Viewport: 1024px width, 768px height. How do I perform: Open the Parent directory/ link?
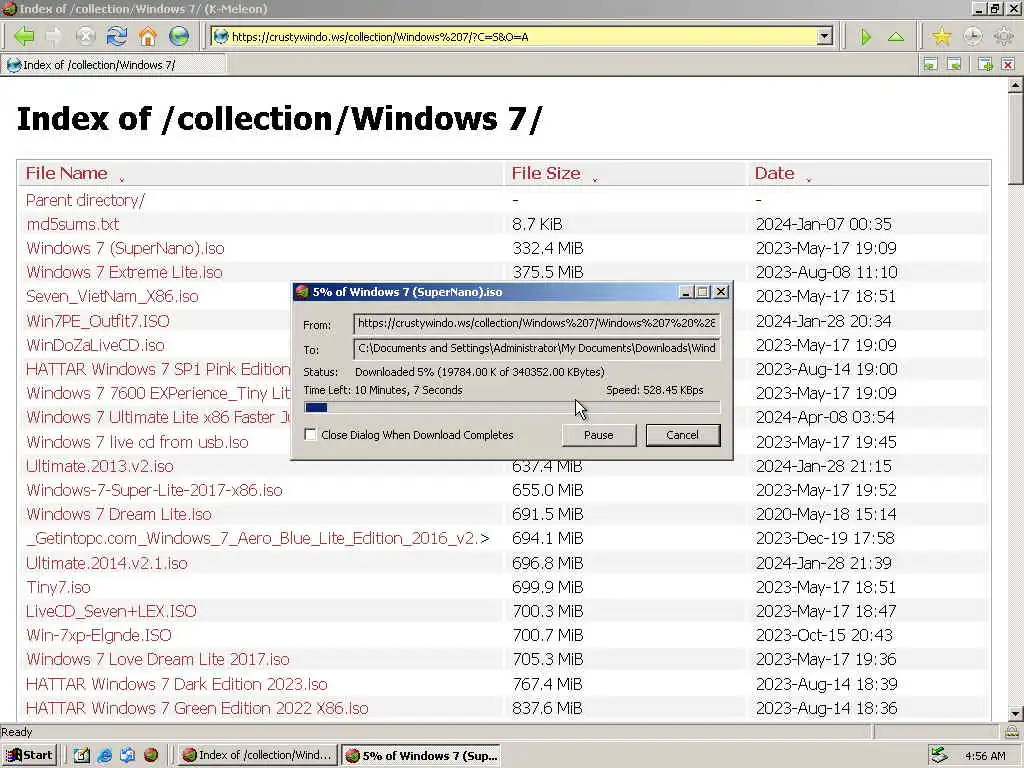tap(86, 200)
